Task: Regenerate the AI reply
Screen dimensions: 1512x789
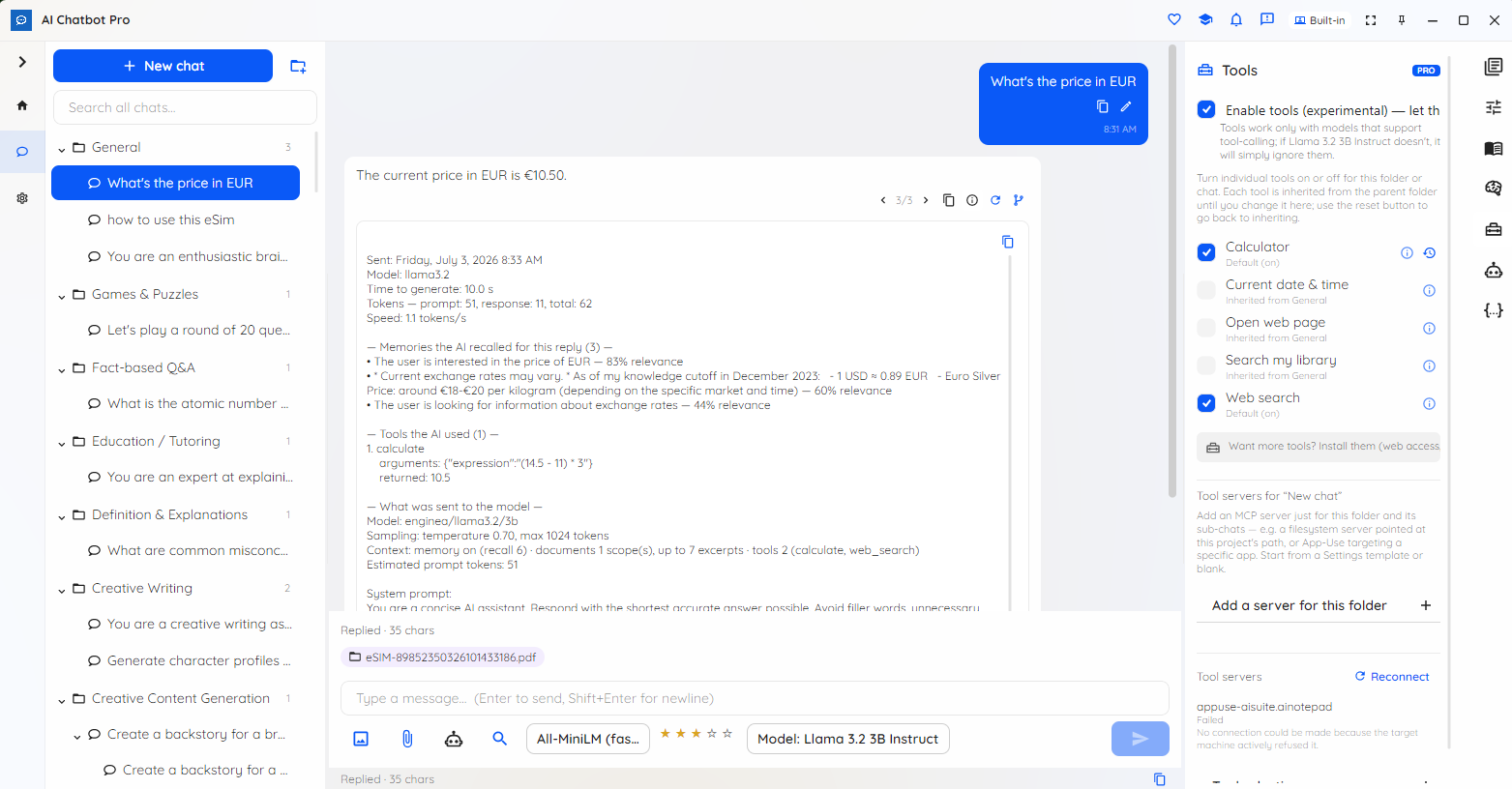Action: point(995,200)
